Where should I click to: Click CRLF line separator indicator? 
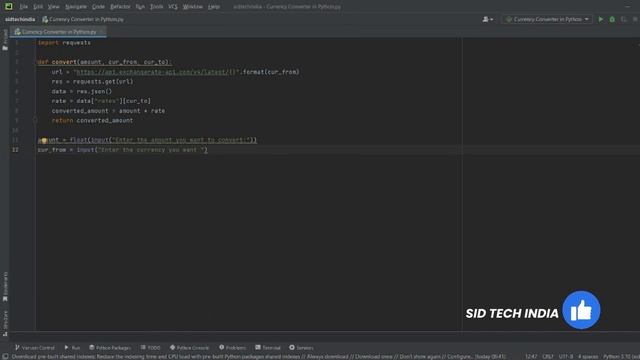click(548, 356)
